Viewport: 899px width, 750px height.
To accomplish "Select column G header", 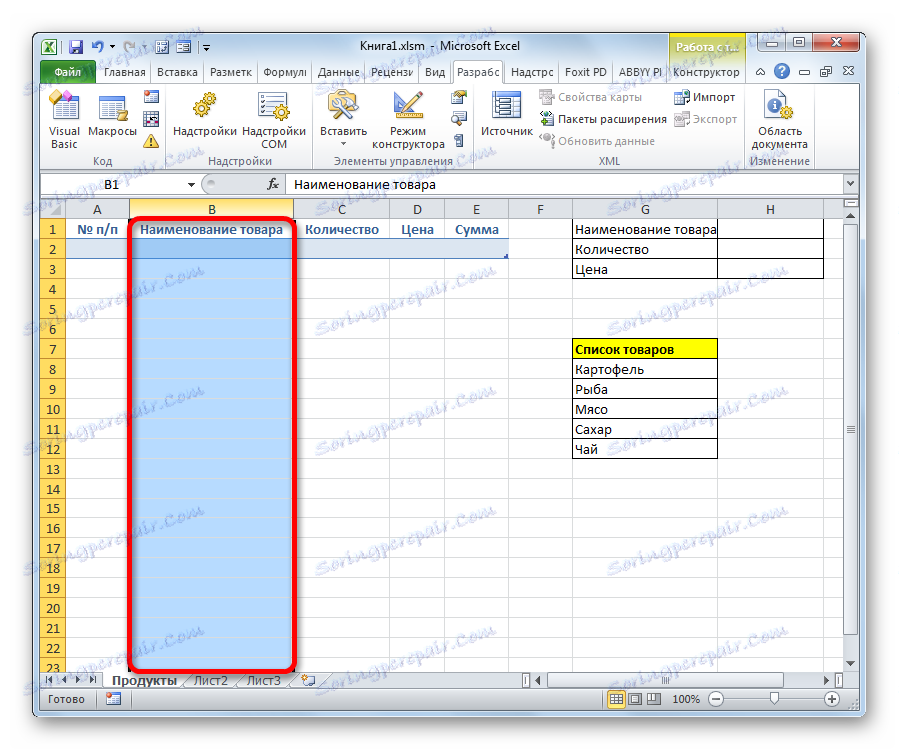I will tap(644, 209).
